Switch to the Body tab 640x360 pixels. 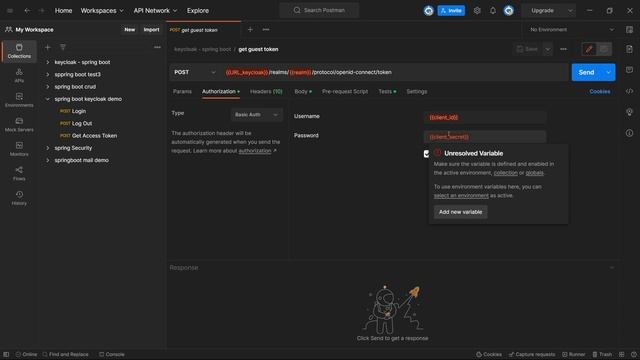click(303, 91)
